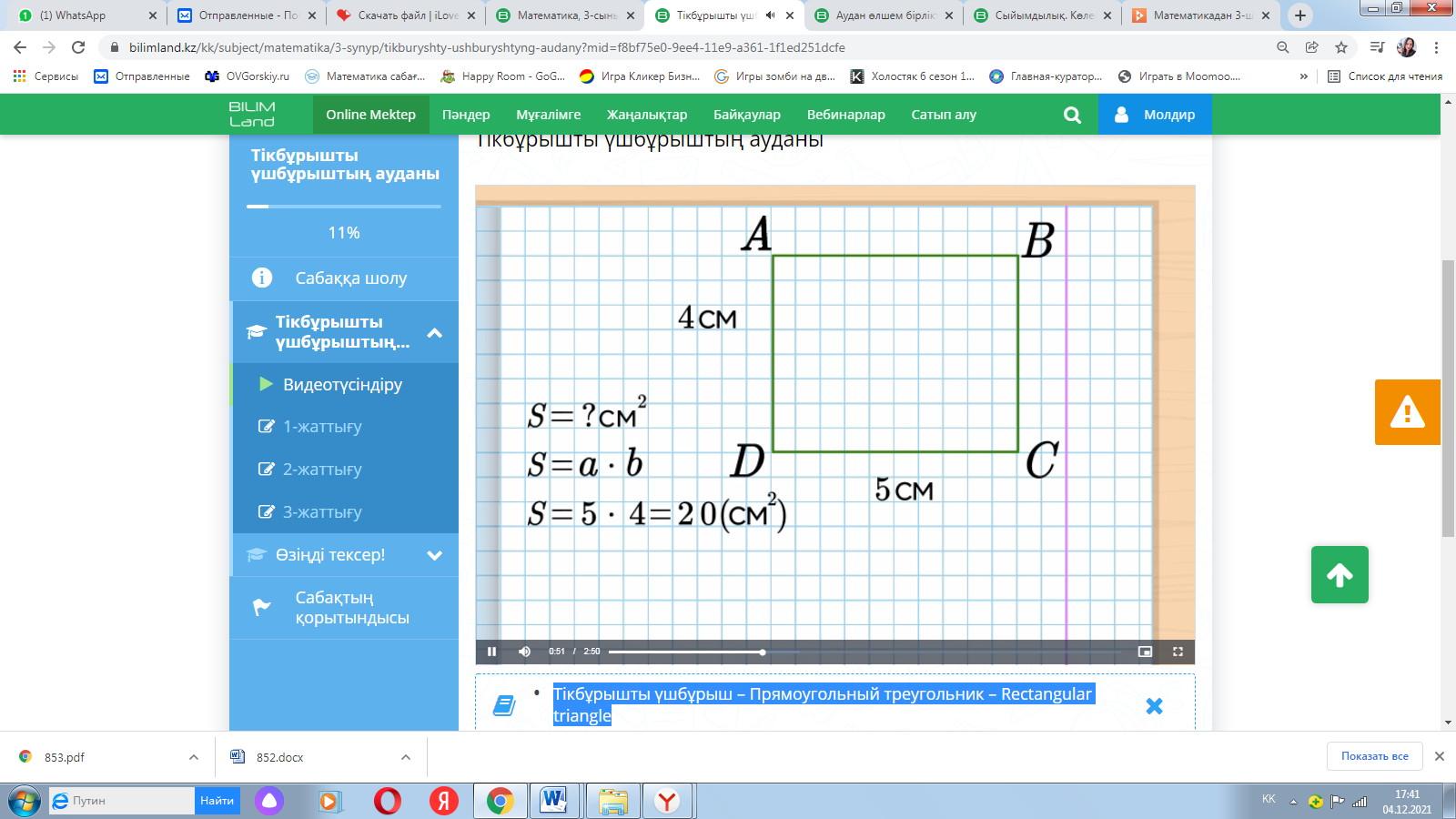The image size is (1456, 819).
Task: Open the OVGorskiy.ru bookmark
Action: [248, 76]
